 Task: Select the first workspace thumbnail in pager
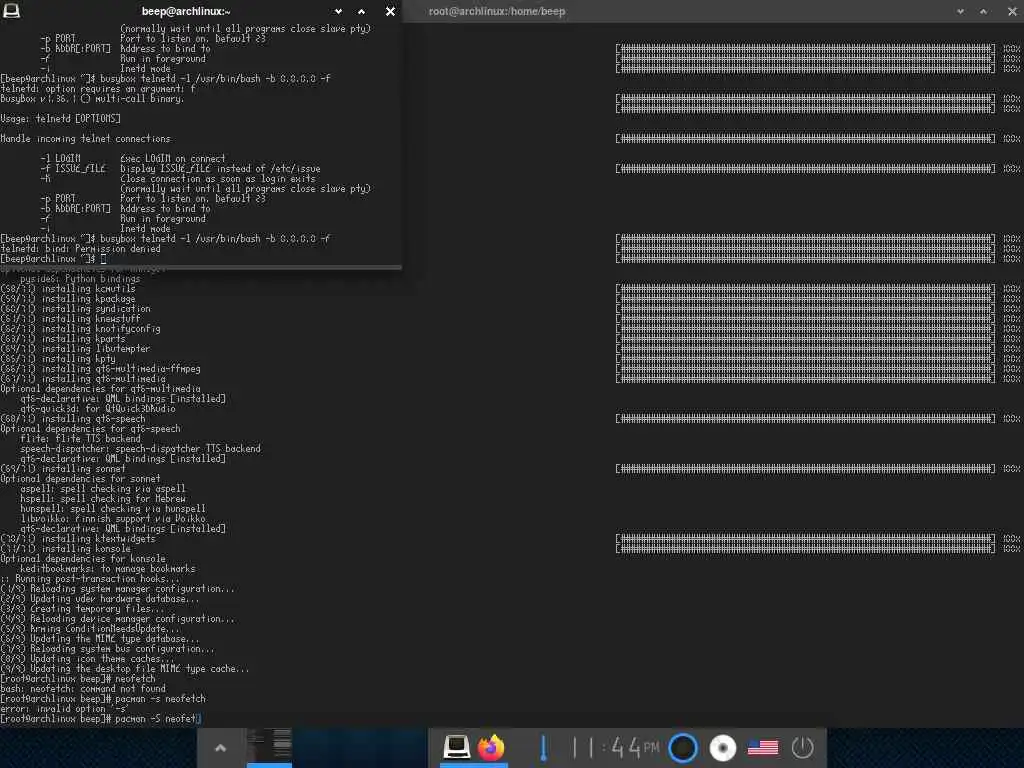point(269,746)
